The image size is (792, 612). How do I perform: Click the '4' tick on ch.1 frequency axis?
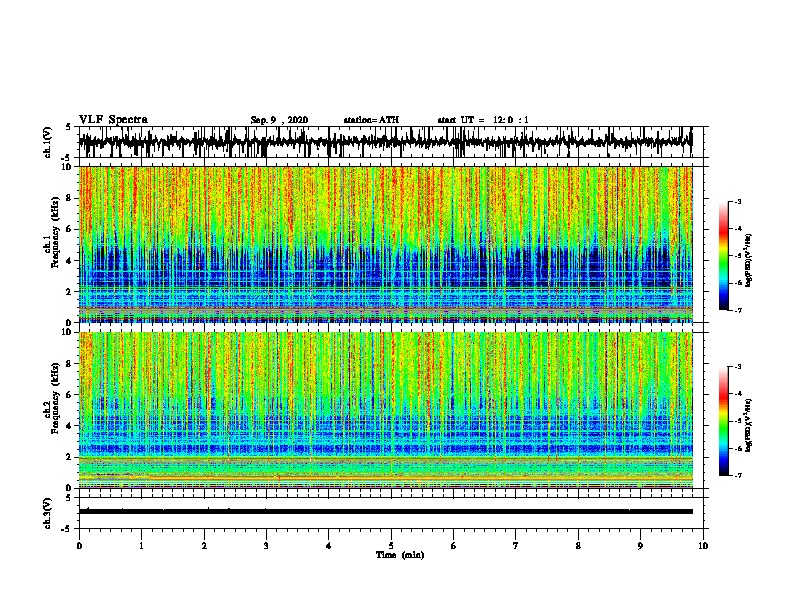pos(70,261)
